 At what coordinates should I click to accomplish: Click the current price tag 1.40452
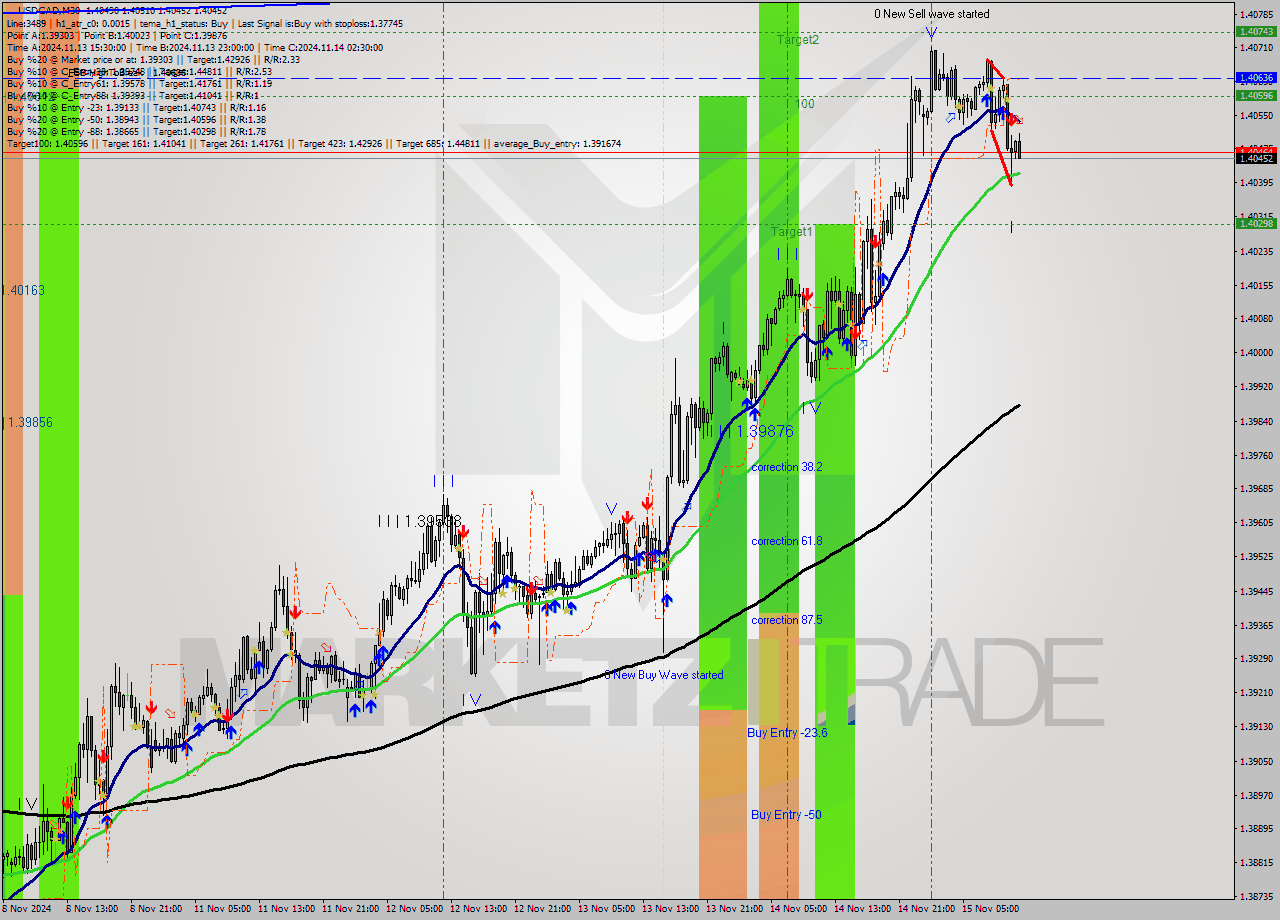(1256, 159)
